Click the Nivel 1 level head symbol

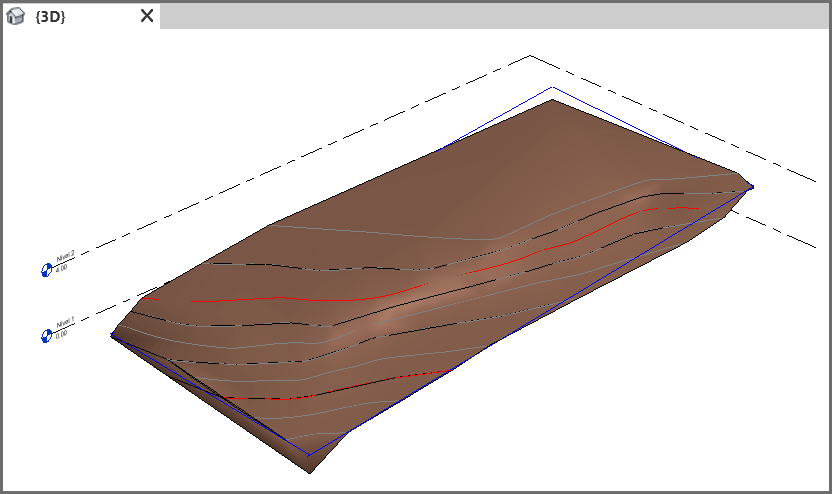(45, 336)
